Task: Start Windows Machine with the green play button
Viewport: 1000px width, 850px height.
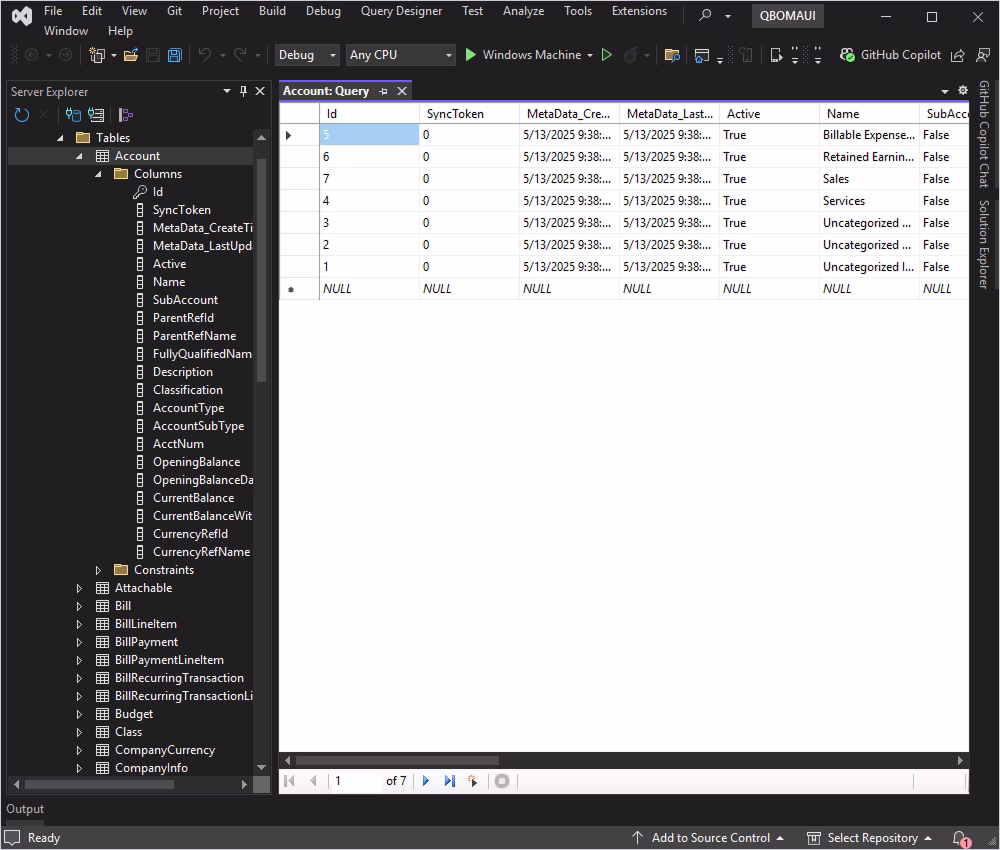Action: pos(471,55)
